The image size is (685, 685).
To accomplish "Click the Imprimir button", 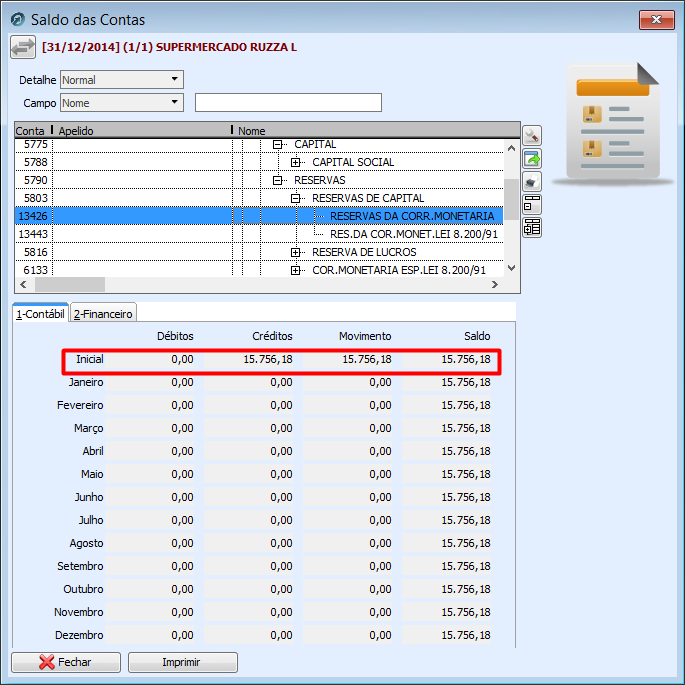I will 183,662.
